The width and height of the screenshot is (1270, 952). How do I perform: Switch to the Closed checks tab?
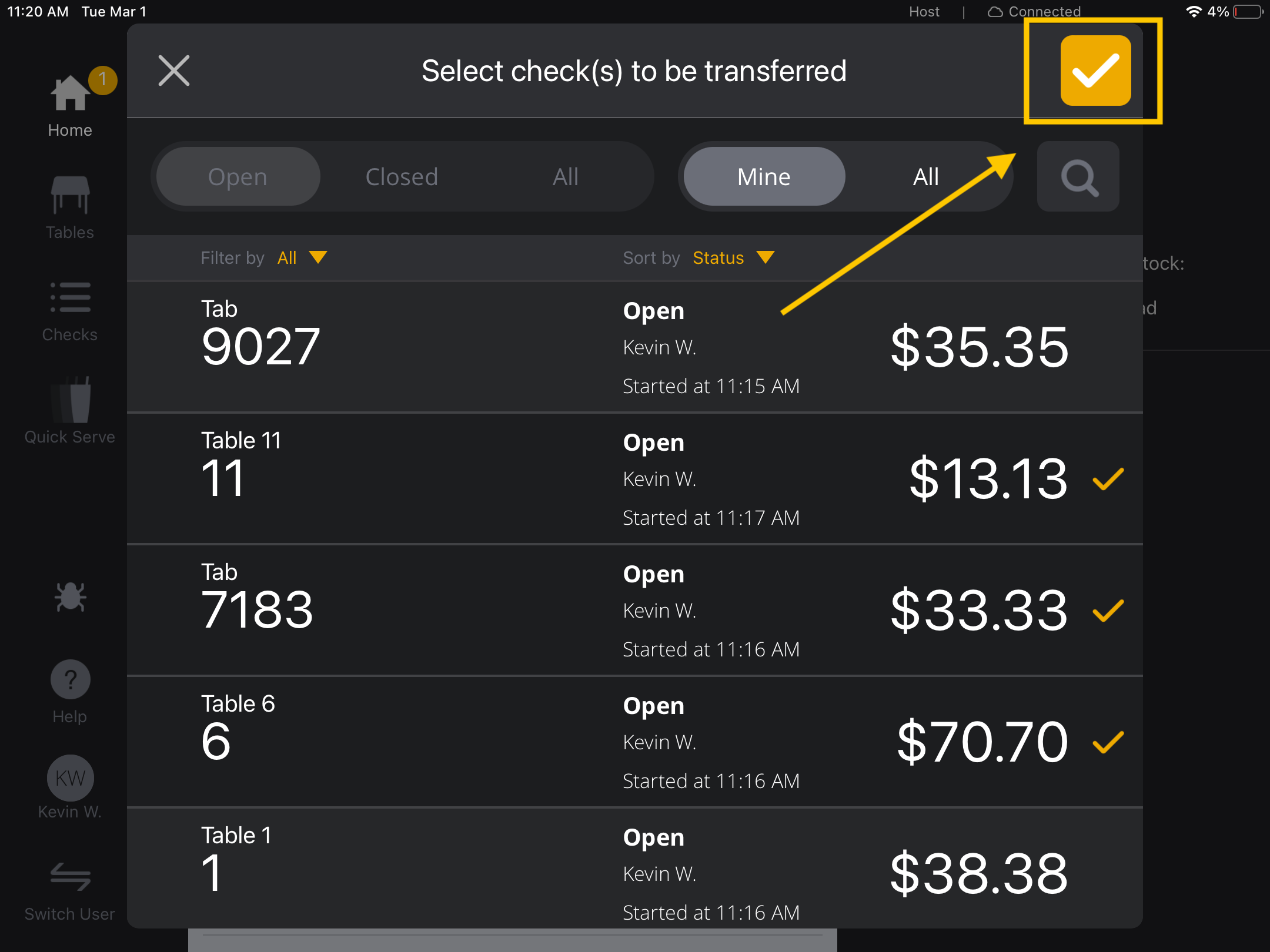click(402, 176)
